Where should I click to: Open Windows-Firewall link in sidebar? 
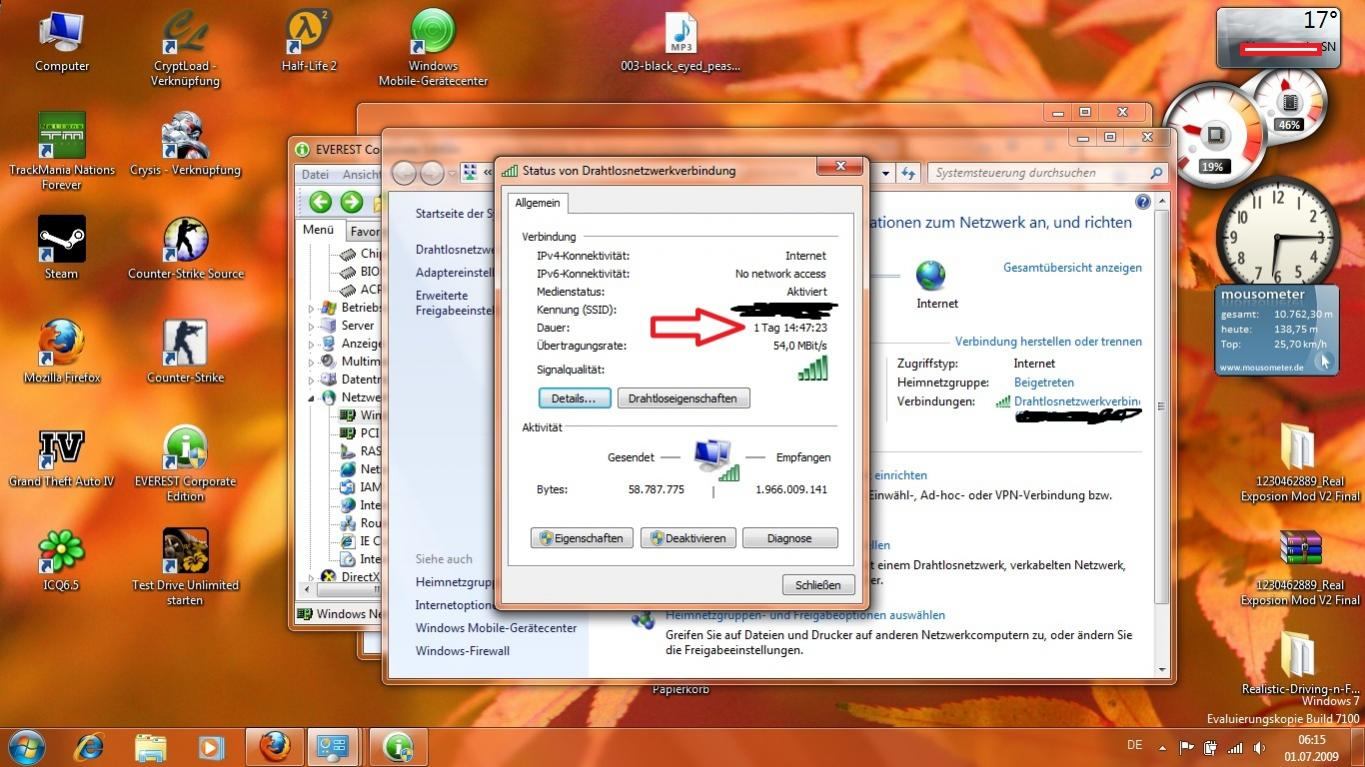[x=462, y=651]
